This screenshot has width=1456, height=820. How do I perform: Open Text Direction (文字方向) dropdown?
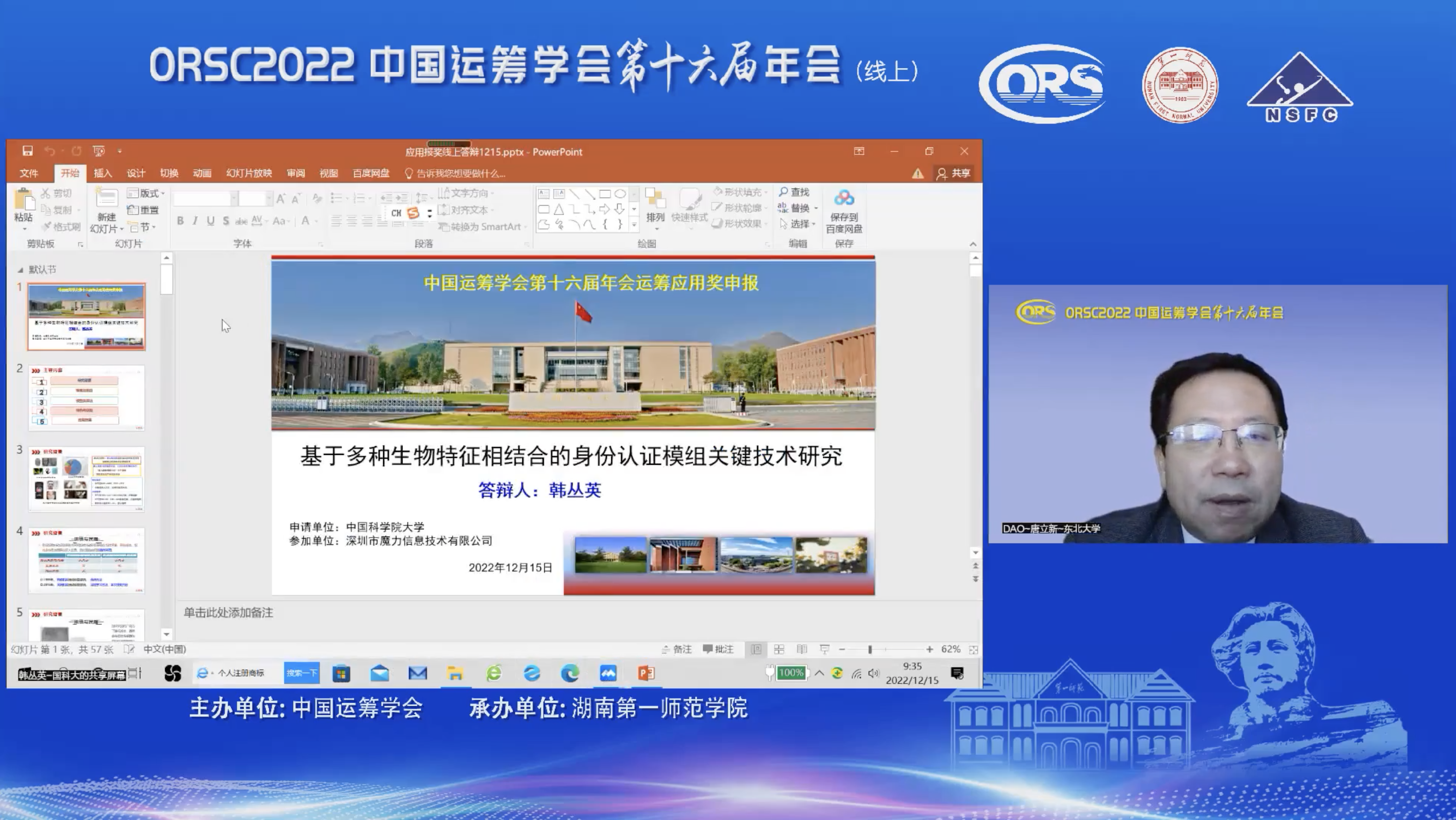click(466, 194)
